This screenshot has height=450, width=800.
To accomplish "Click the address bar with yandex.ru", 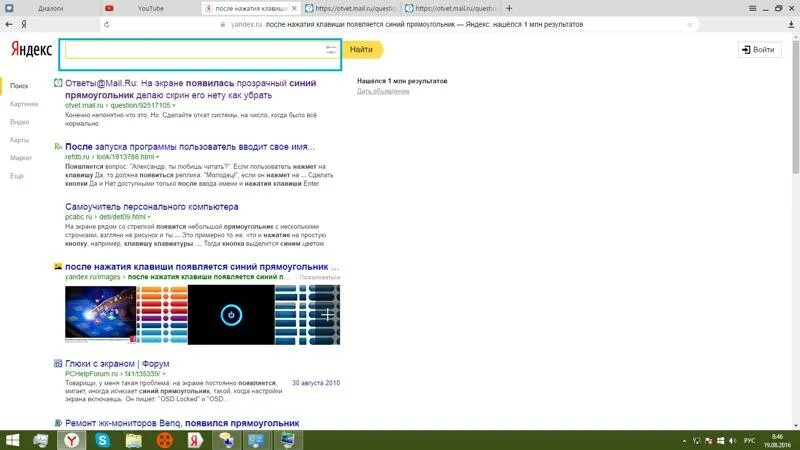I will point(398,24).
